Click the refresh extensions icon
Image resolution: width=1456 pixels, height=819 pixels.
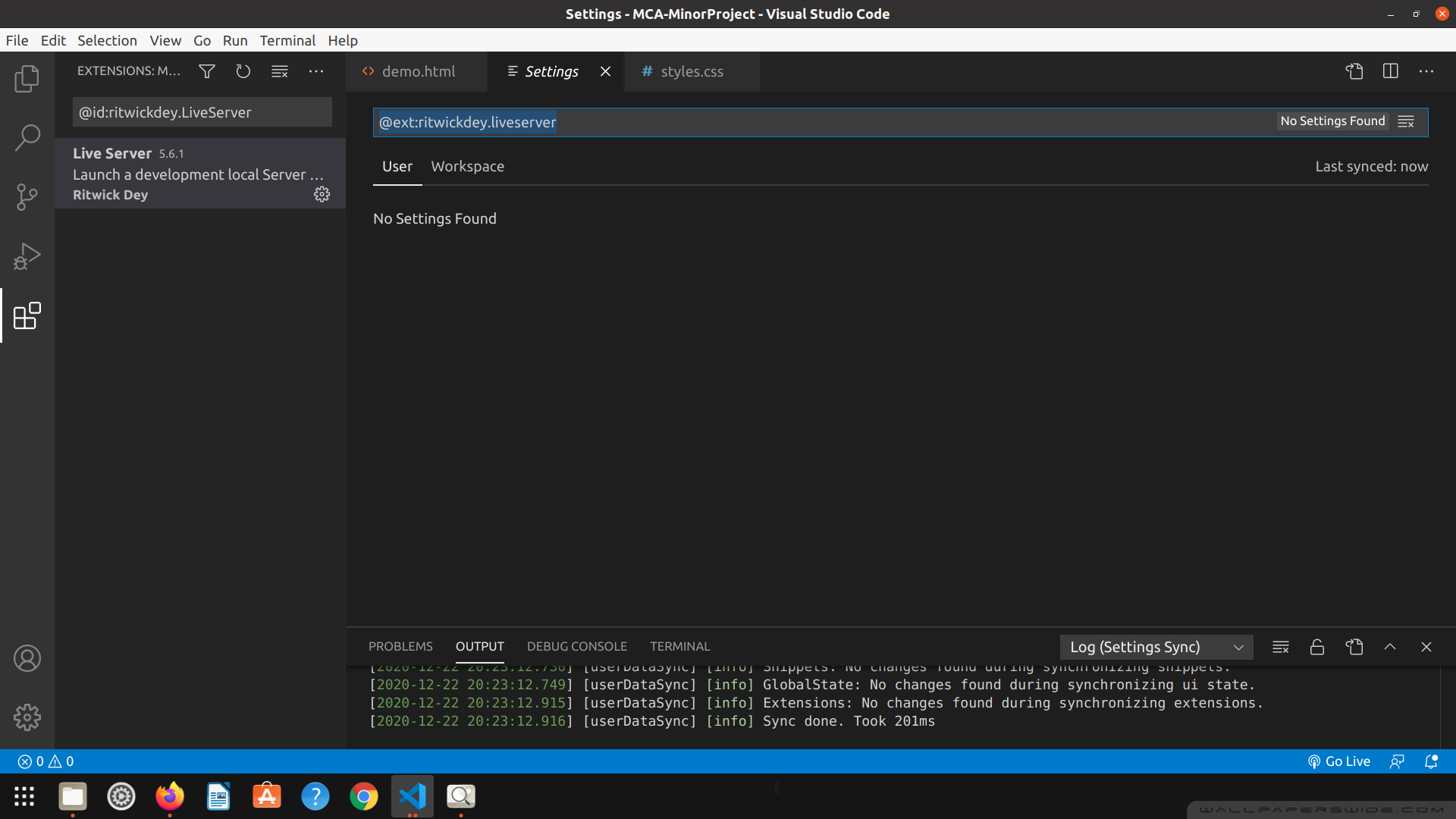click(243, 71)
